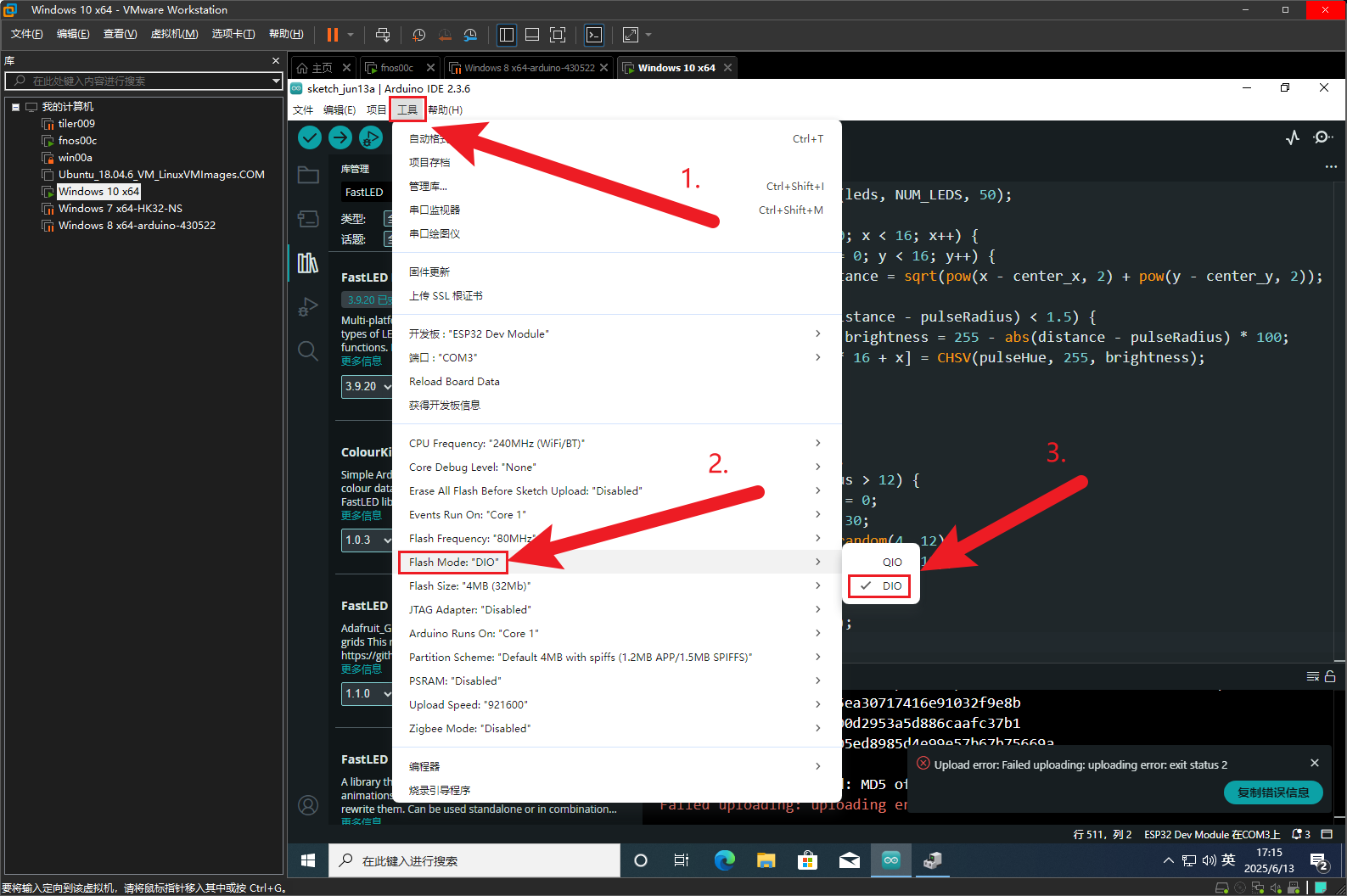This screenshot has height=896, width=1347.
Task: Toggle the bottom panel icon in Arduino status bar
Action: click(1327, 834)
